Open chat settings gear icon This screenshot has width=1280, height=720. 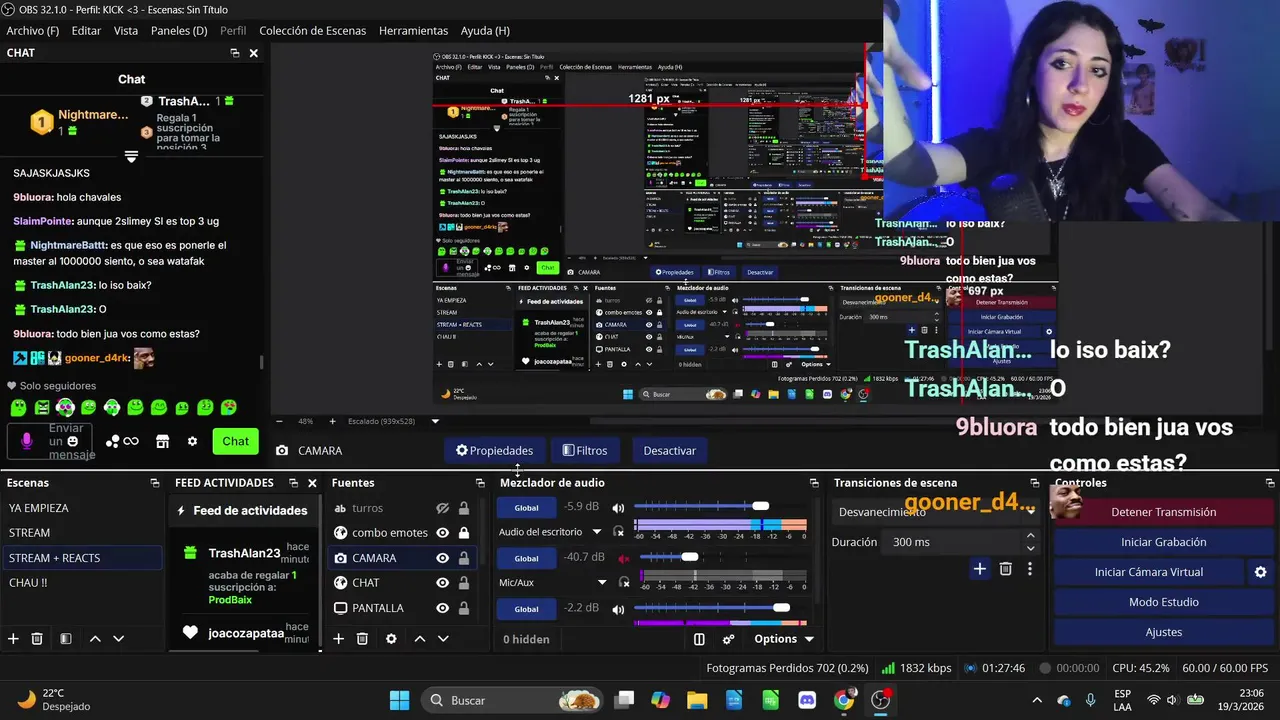coord(192,441)
